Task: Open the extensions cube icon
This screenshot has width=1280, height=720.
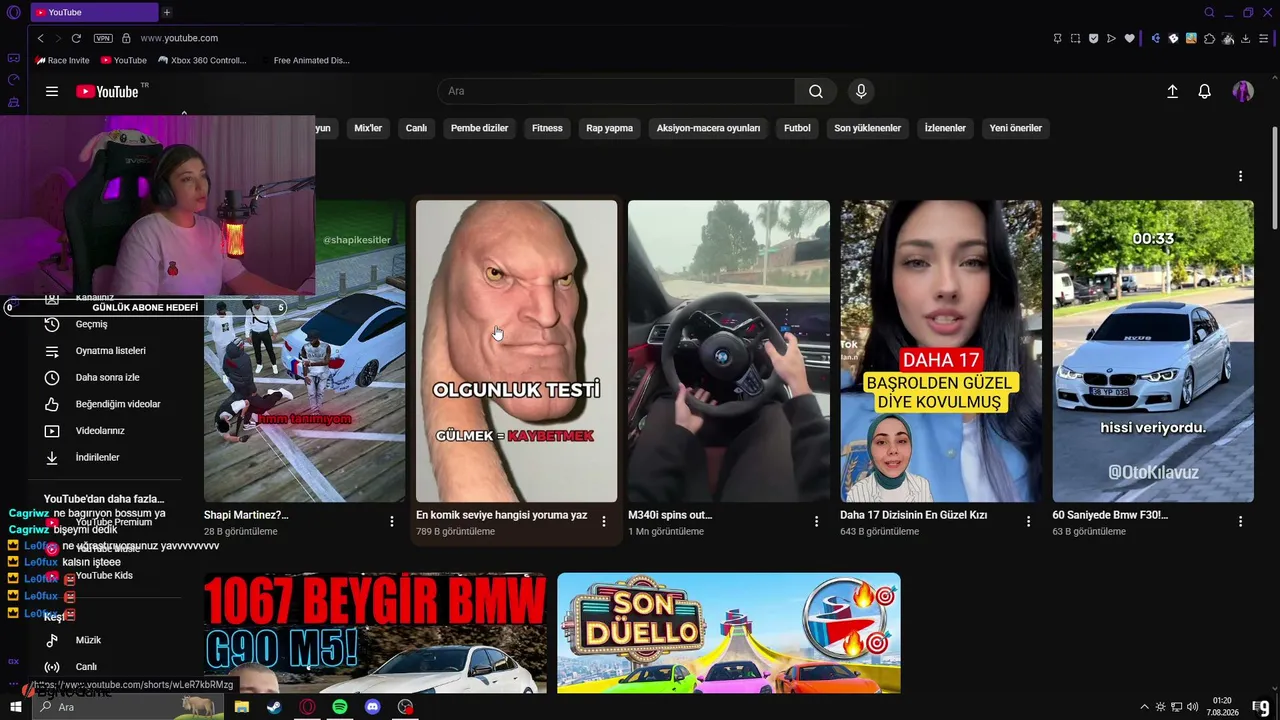Action: point(1209,38)
